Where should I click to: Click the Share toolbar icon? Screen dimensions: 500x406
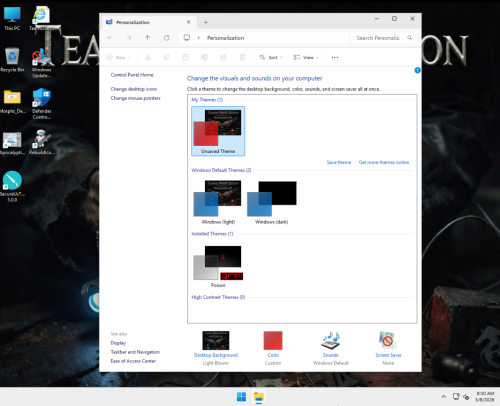223,57
